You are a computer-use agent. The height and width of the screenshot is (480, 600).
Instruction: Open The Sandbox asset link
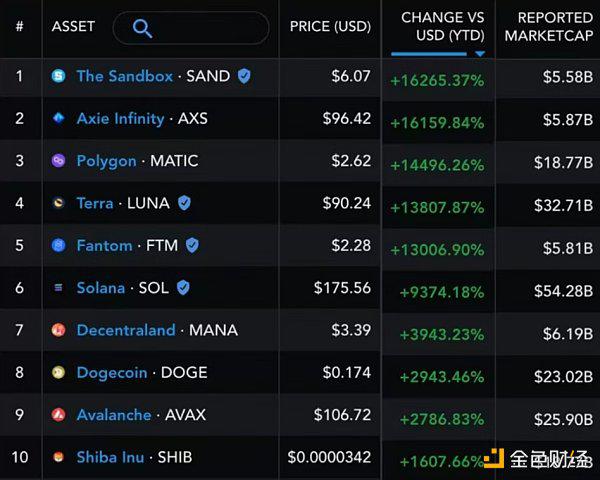point(124,76)
